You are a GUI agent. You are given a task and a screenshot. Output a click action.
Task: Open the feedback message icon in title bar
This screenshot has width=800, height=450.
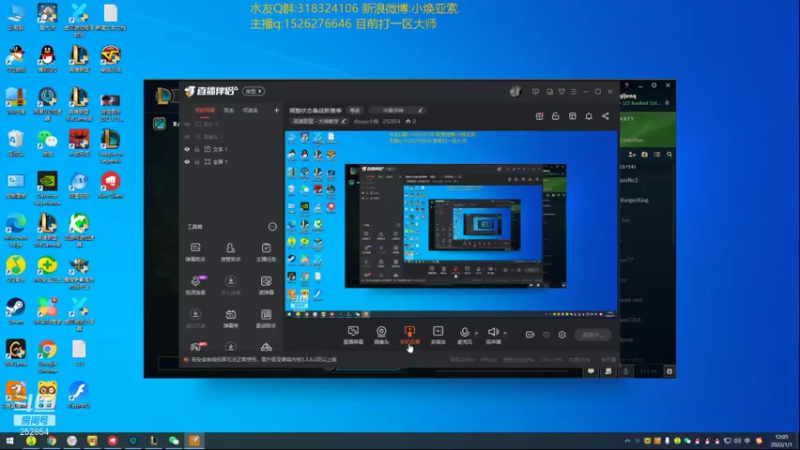coord(535,92)
